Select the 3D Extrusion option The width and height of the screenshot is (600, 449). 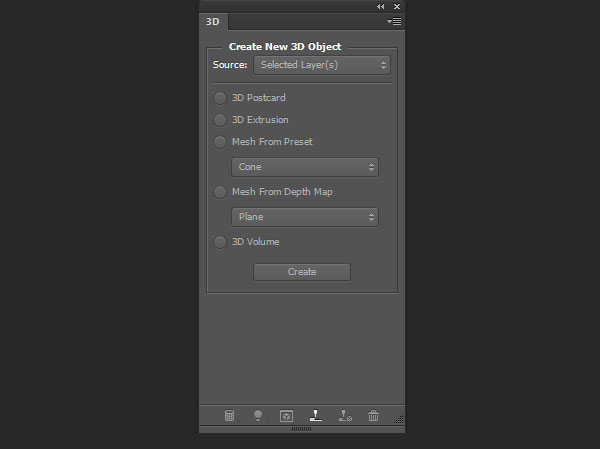[220, 120]
